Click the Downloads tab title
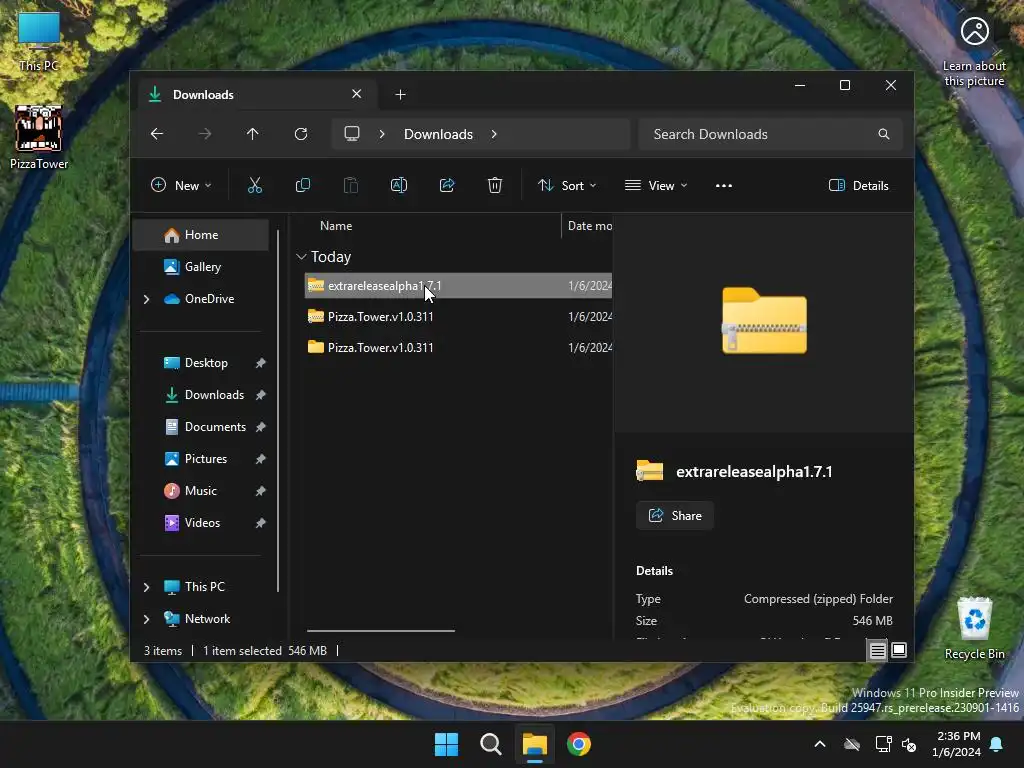The height and width of the screenshot is (768, 1024). pyautogui.click(x=203, y=95)
